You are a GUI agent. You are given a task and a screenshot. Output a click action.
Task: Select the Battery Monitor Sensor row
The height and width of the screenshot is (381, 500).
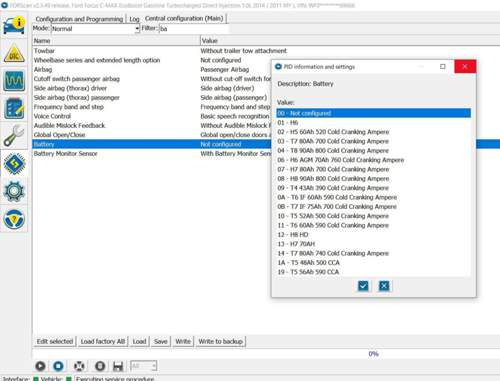pyautogui.click(x=152, y=153)
